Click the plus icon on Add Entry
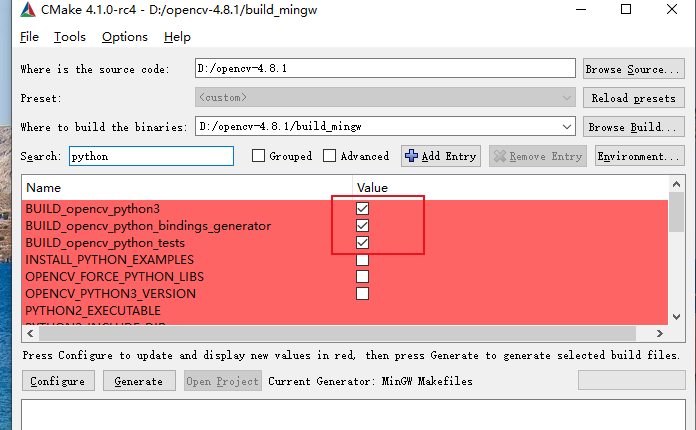 click(x=411, y=156)
